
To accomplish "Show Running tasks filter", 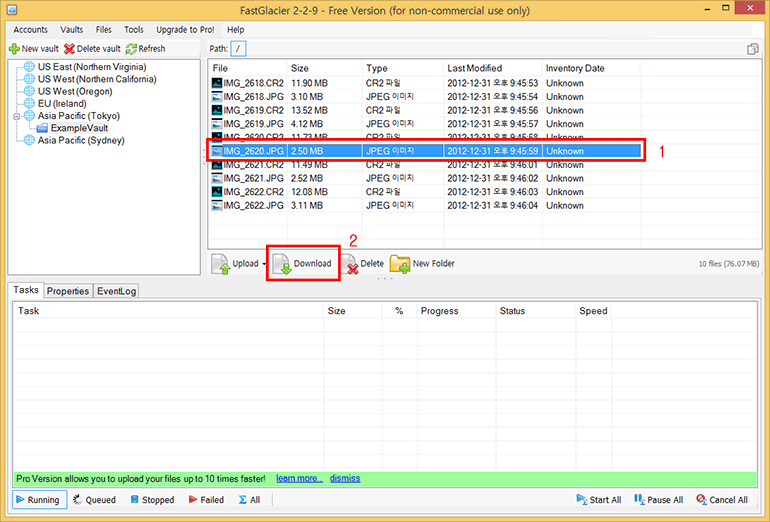I will click(37, 500).
